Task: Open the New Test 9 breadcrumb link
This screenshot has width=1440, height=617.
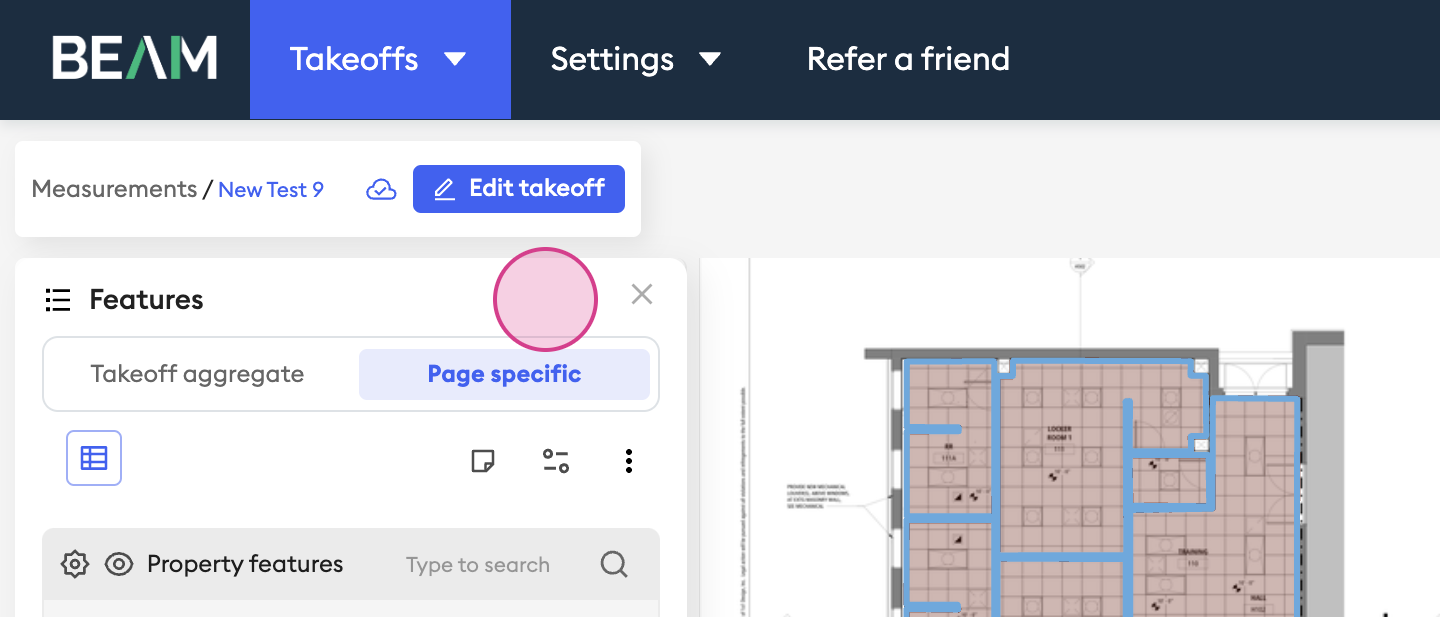Action: click(271, 189)
